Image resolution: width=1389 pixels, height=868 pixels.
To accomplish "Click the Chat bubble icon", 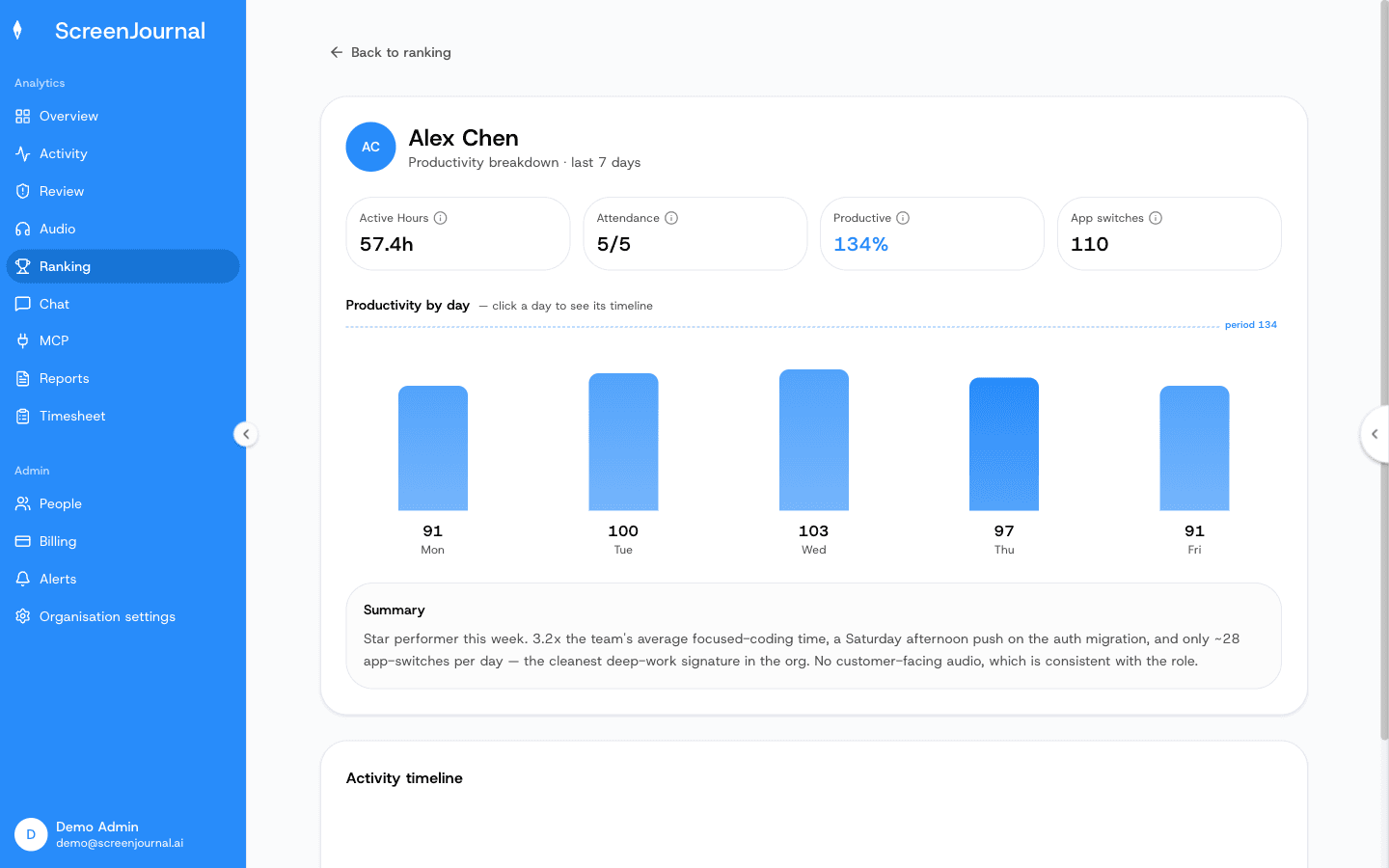I will (23, 305).
